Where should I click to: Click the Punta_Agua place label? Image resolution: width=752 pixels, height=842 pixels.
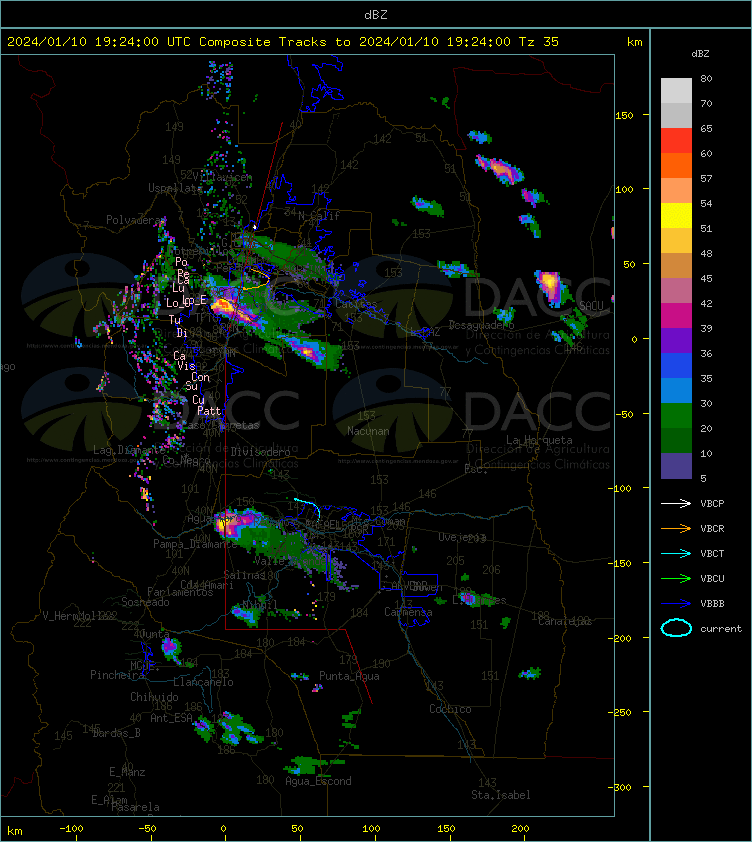coord(349,676)
